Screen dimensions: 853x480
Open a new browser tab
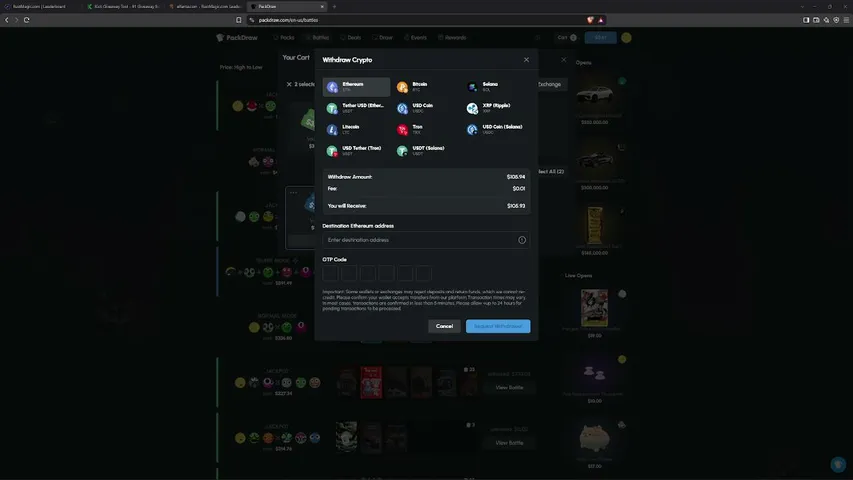click(x=334, y=7)
